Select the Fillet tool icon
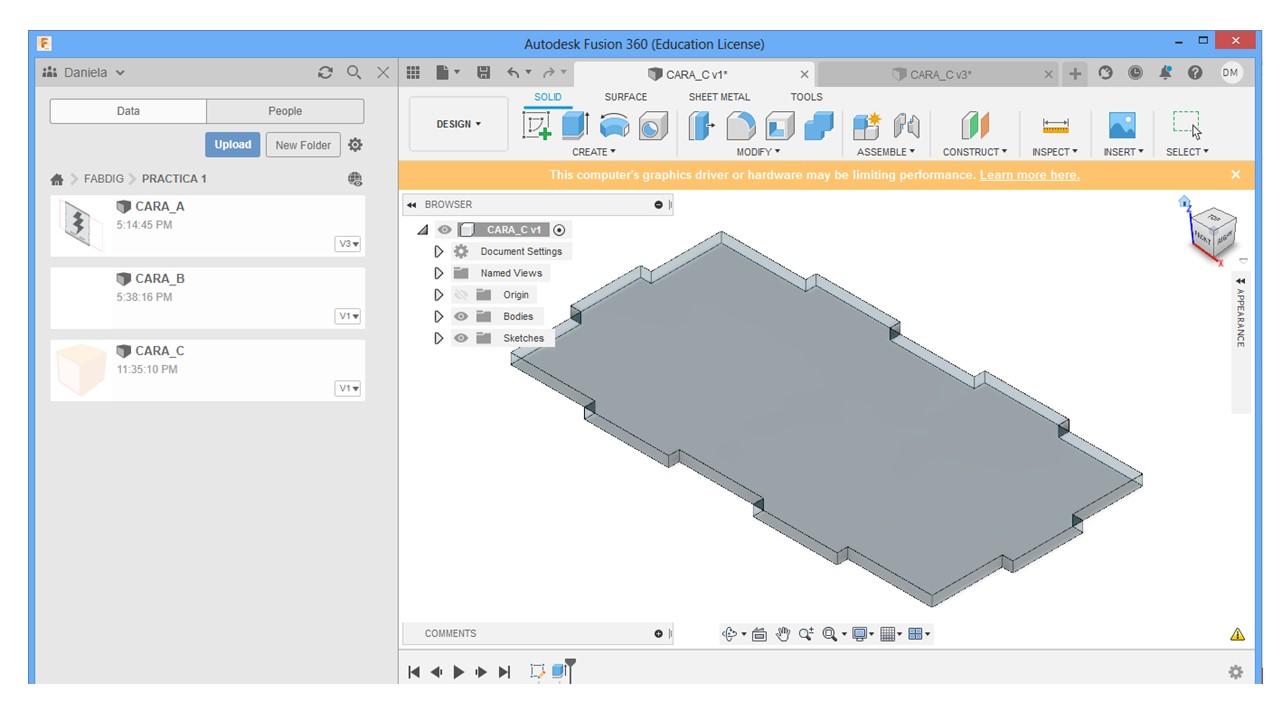 tap(740, 126)
